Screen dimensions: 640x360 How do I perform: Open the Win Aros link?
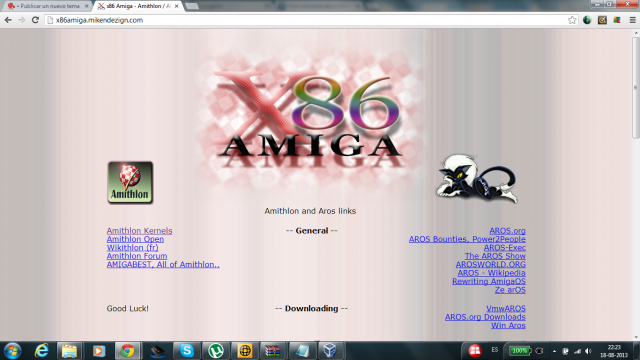(x=508, y=325)
